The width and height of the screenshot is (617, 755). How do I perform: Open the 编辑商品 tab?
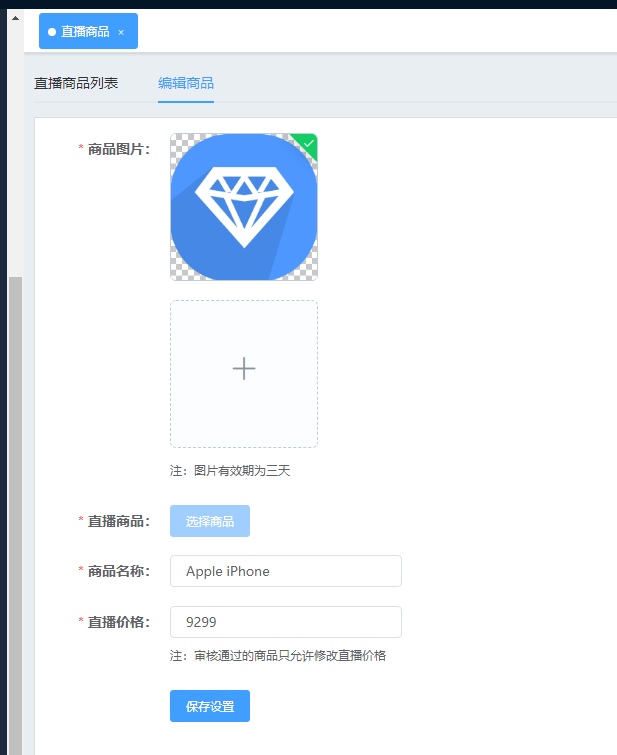pos(186,83)
